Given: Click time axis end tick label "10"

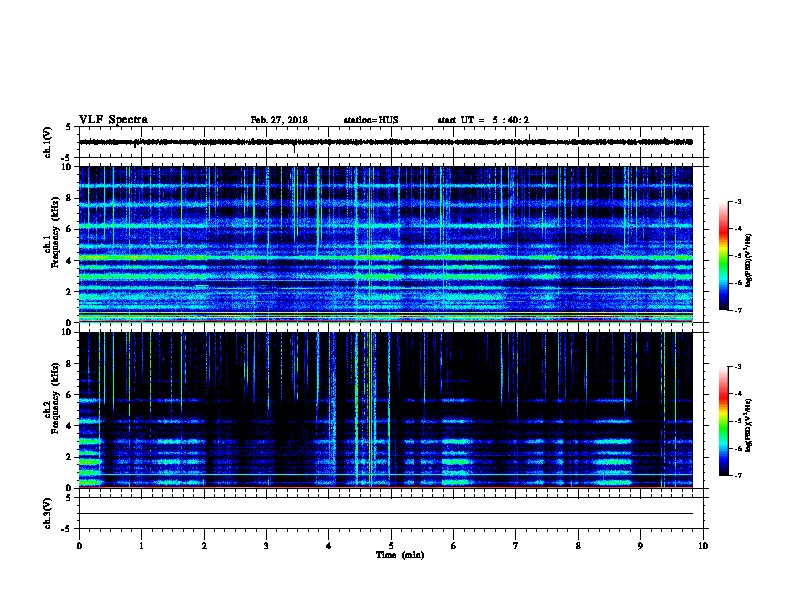Looking at the screenshot, I should [x=703, y=546].
